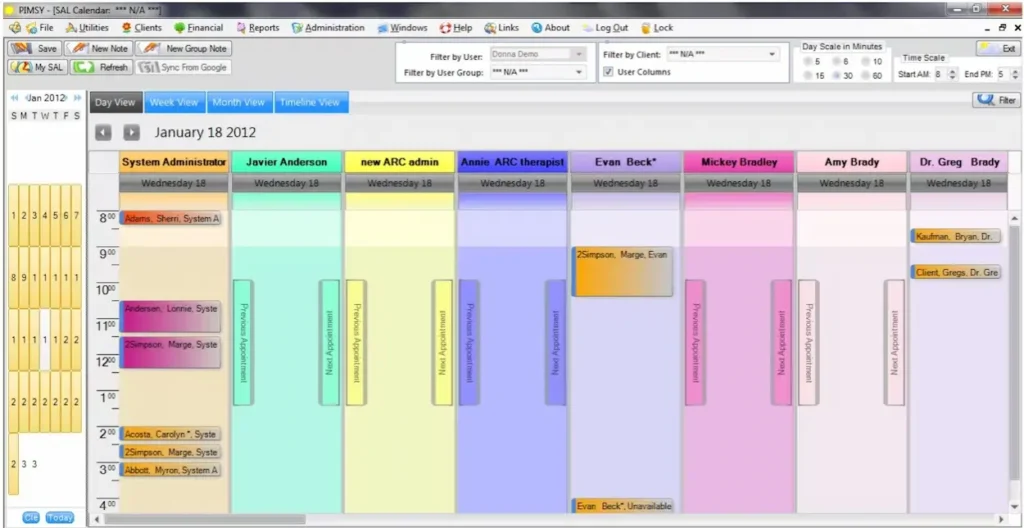Open the Reports menu

point(264,28)
